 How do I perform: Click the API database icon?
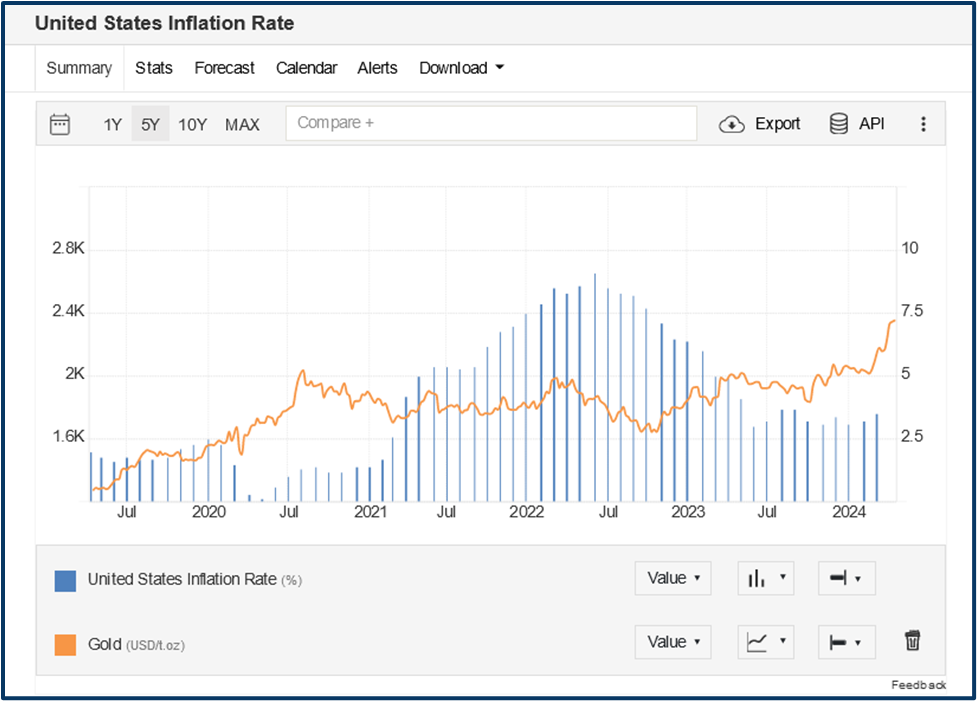[x=839, y=124]
